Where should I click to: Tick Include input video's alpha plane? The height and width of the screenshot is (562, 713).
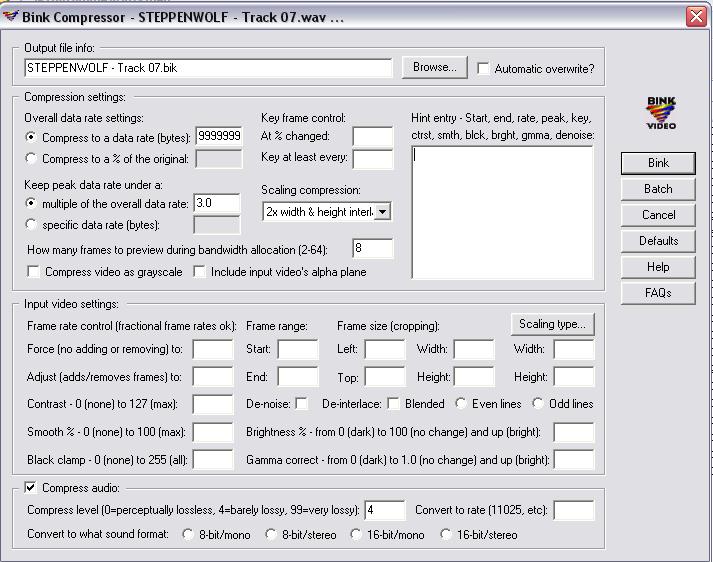tap(199, 271)
